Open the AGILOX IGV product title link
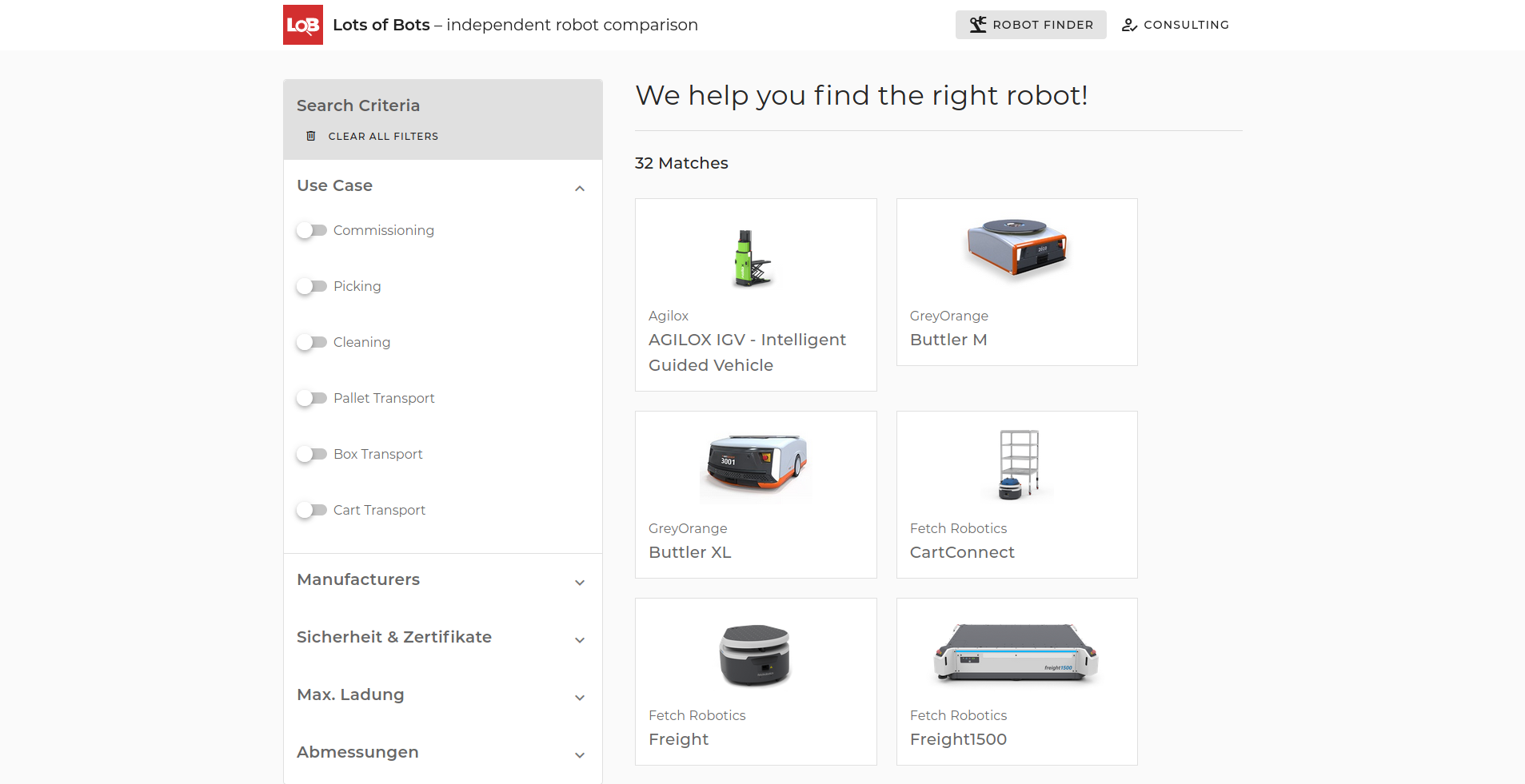The width and height of the screenshot is (1525, 784). point(747,352)
